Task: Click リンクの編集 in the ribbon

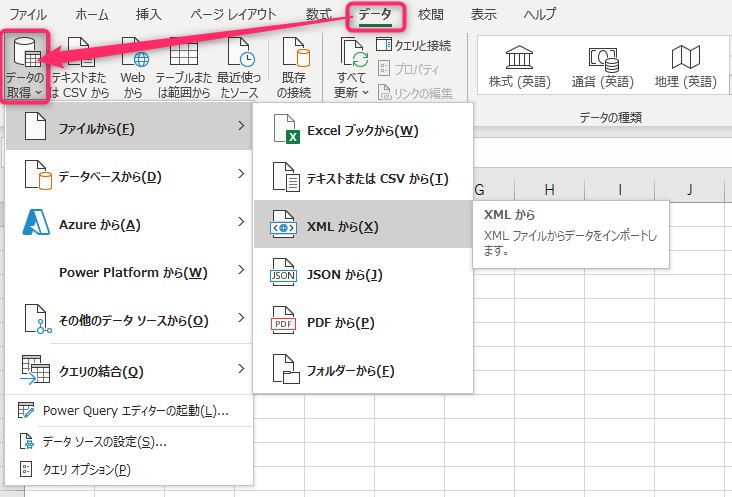Action: point(415,93)
